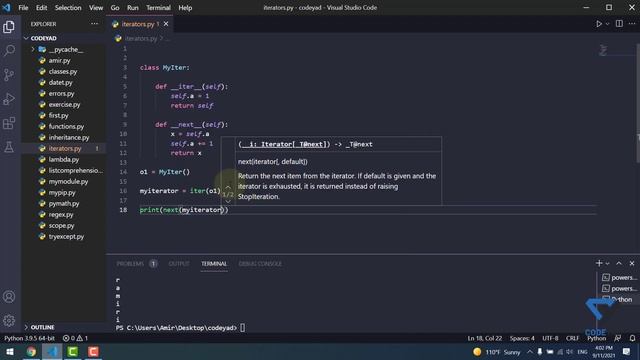Show previous signature in hint popup

click(x=228, y=187)
